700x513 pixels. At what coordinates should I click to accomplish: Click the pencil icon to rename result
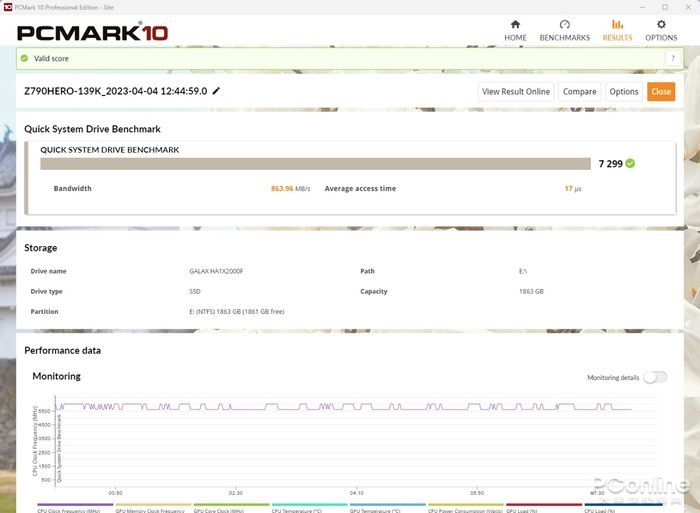click(216, 91)
